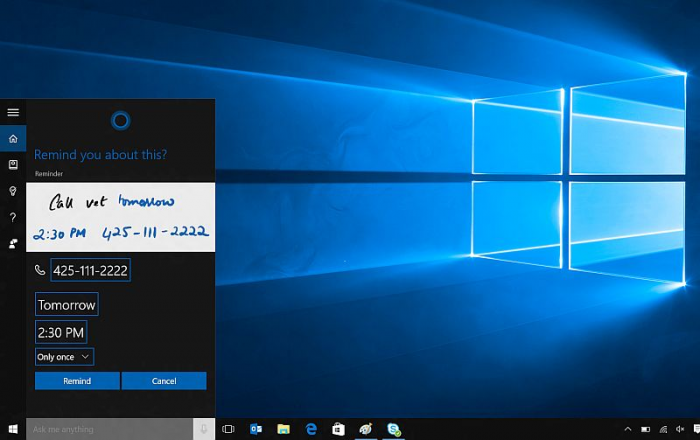Open Skype from the taskbar
700x440 pixels.
click(394, 429)
